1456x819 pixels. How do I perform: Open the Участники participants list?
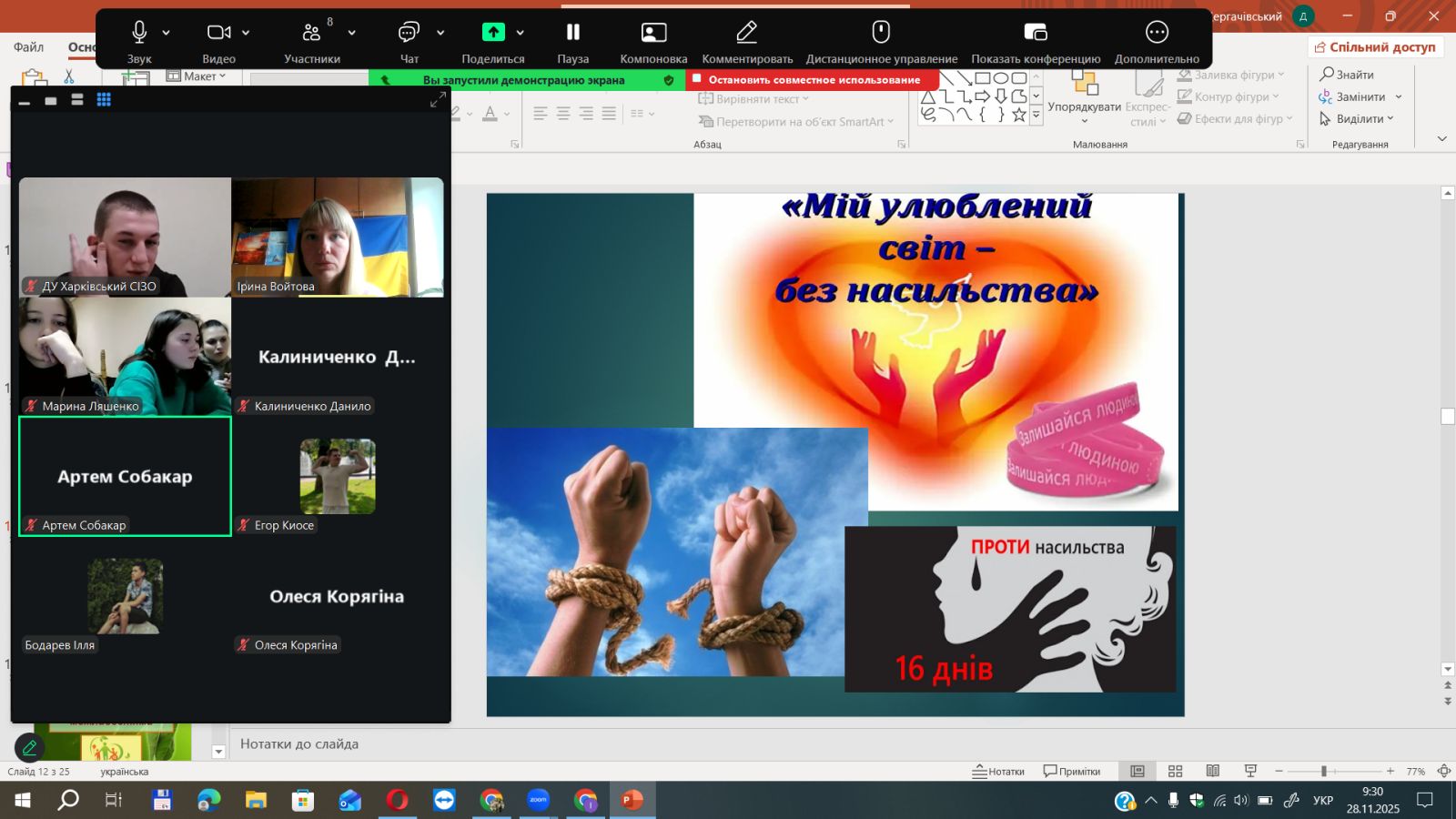(x=311, y=33)
